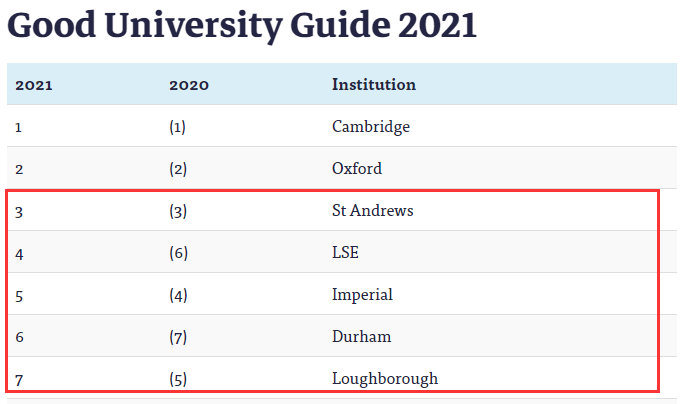Click the Imperial institution name
This screenshot has width=683, height=404.
point(362,295)
